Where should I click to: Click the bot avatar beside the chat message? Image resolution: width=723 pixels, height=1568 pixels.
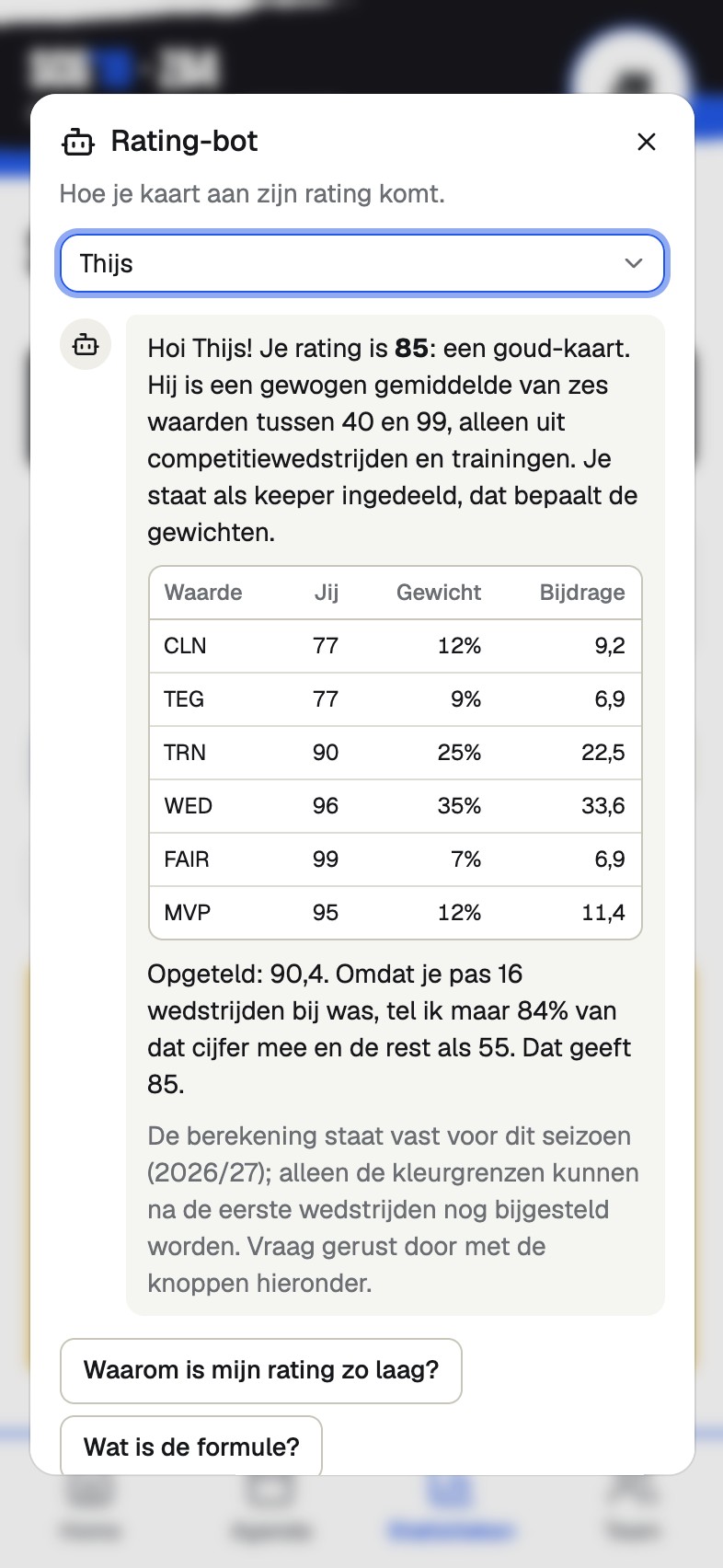86,344
